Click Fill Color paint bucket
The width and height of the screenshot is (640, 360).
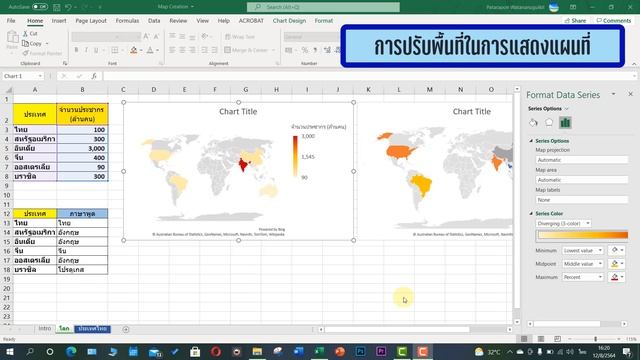(133, 50)
